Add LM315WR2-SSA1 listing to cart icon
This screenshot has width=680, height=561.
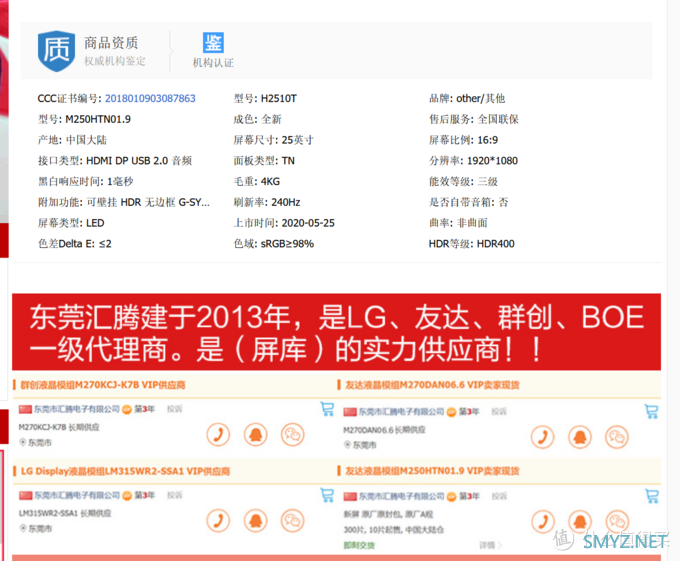pyautogui.click(x=327, y=495)
